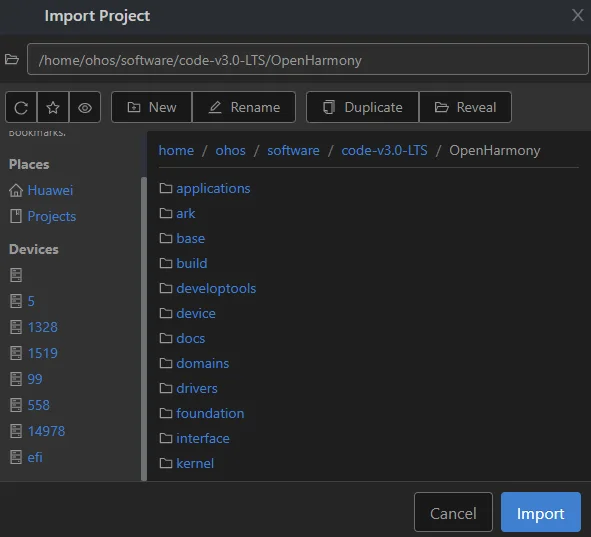591x537 pixels.
Task: Click the Duplicate button
Action: [x=362, y=107]
